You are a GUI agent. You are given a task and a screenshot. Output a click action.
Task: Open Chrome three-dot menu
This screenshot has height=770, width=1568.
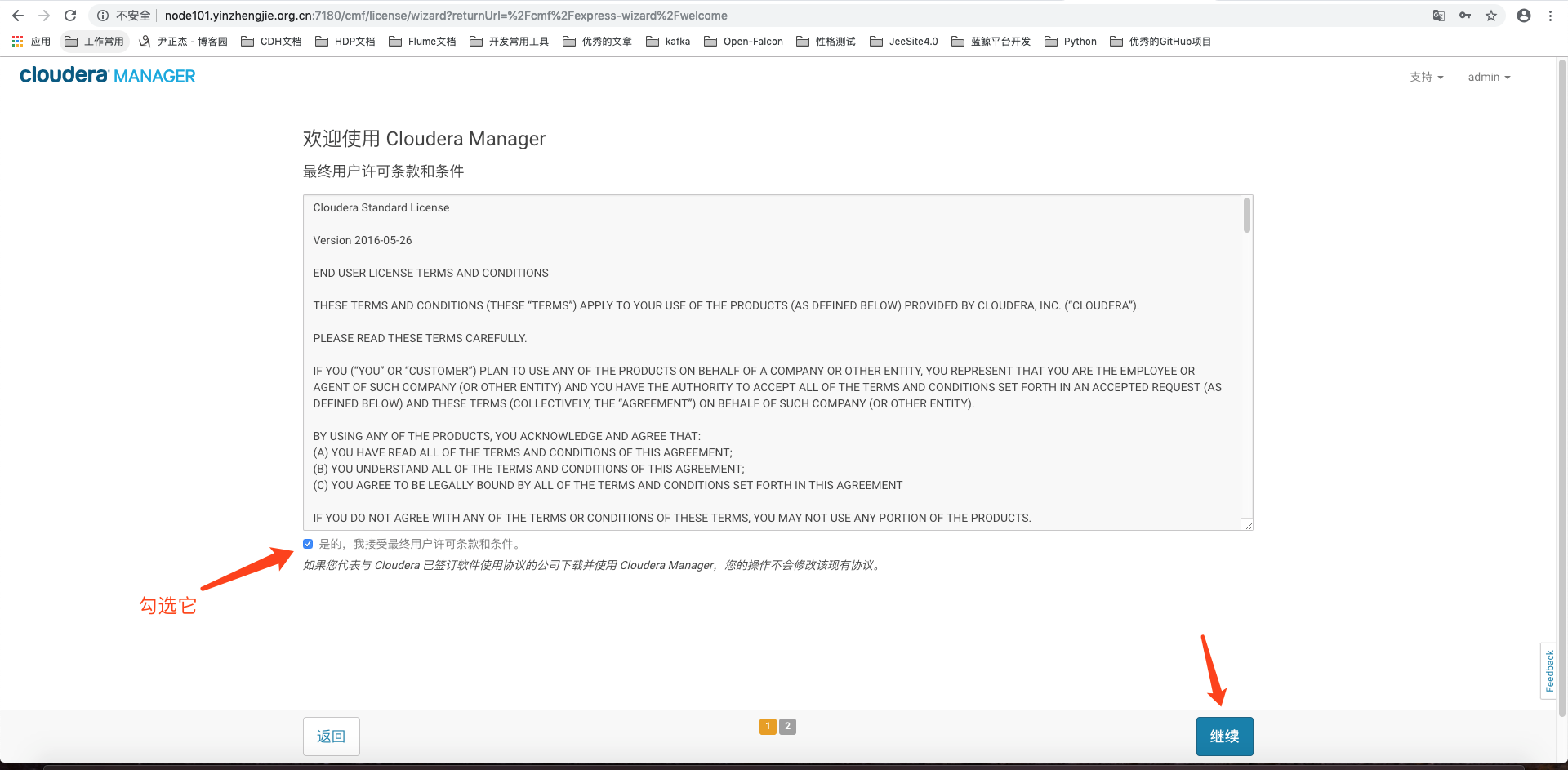pyautogui.click(x=1550, y=16)
